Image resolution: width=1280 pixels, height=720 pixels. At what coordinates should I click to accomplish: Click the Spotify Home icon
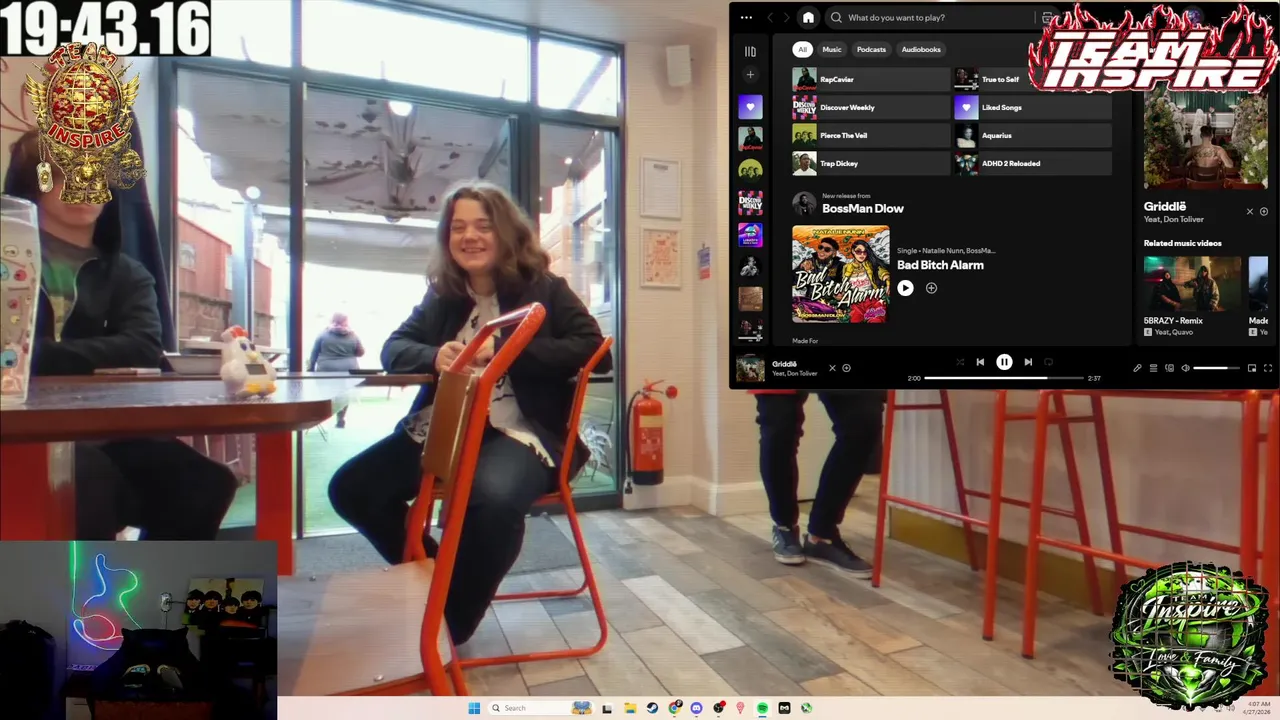pyautogui.click(x=808, y=17)
